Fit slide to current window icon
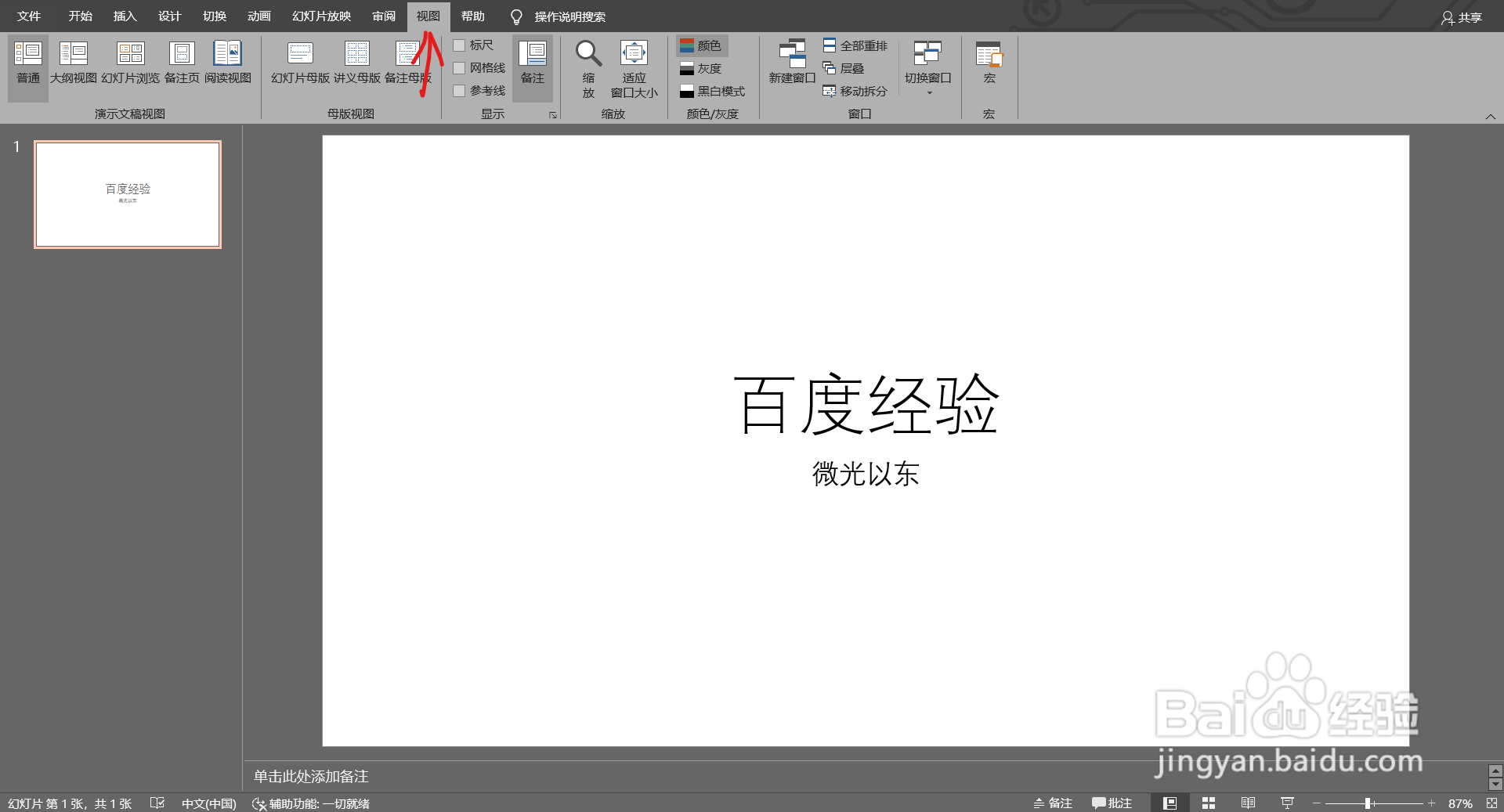This screenshot has width=1504, height=812. point(1491,803)
